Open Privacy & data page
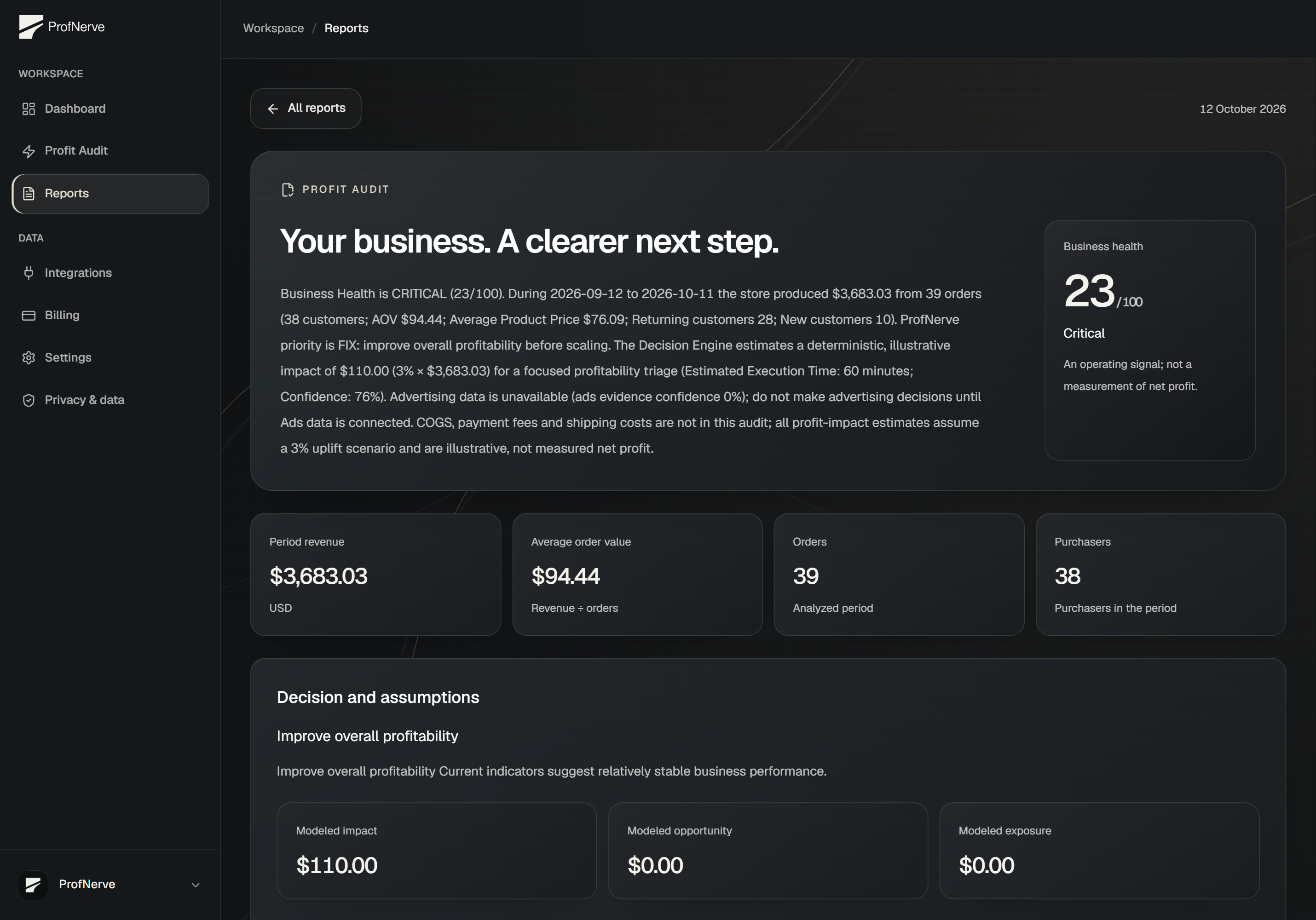The height and width of the screenshot is (920, 1316). 110,400
